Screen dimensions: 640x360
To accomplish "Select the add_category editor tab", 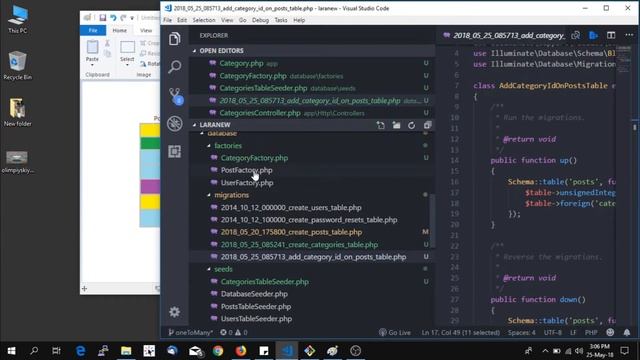I will (x=504, y=36).
